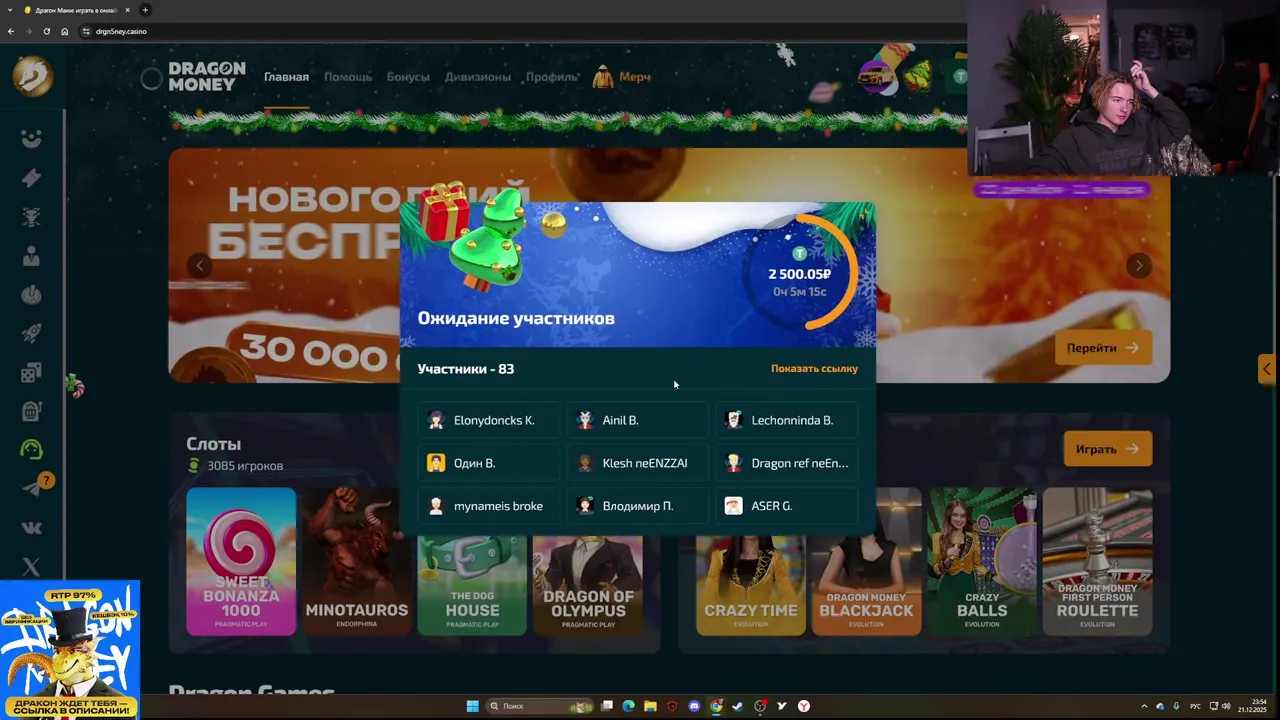Screen dimensions: 1280x720
Task: Open the Crazy Balls game thumbnail
Action: click(982, 561)
